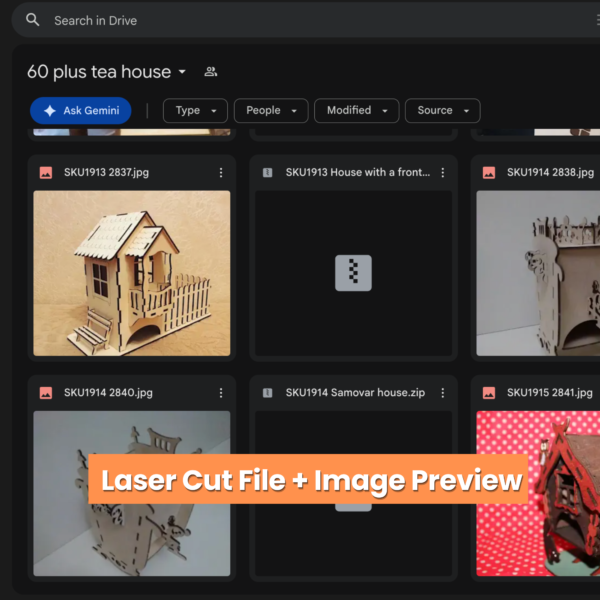The image size is (600, 600).
Task: Select SKU1914 Samovar house.zip file name
Action: pos(355,393)
